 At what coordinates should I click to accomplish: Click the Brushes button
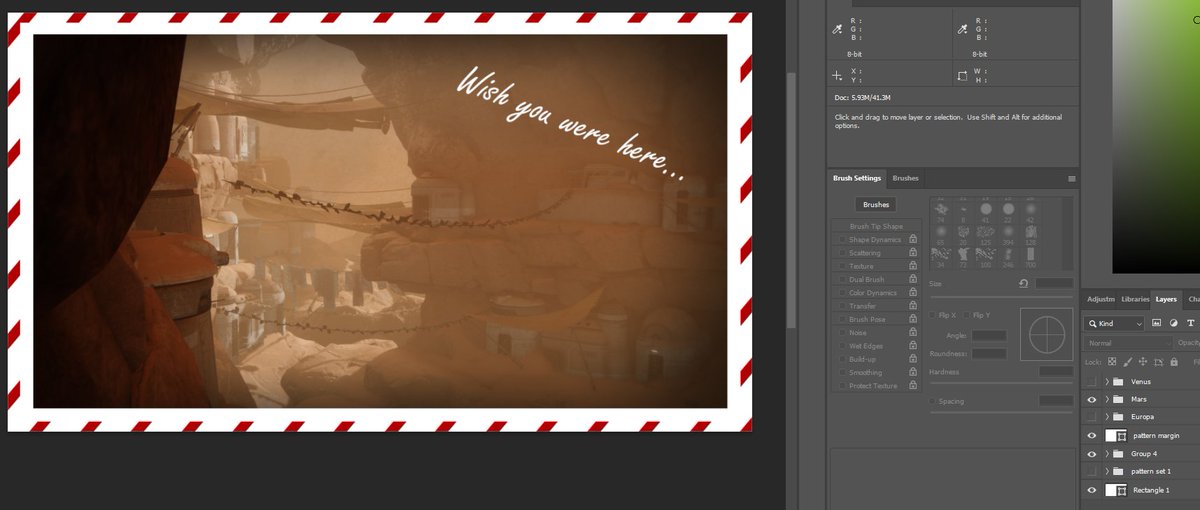[876, 205]
